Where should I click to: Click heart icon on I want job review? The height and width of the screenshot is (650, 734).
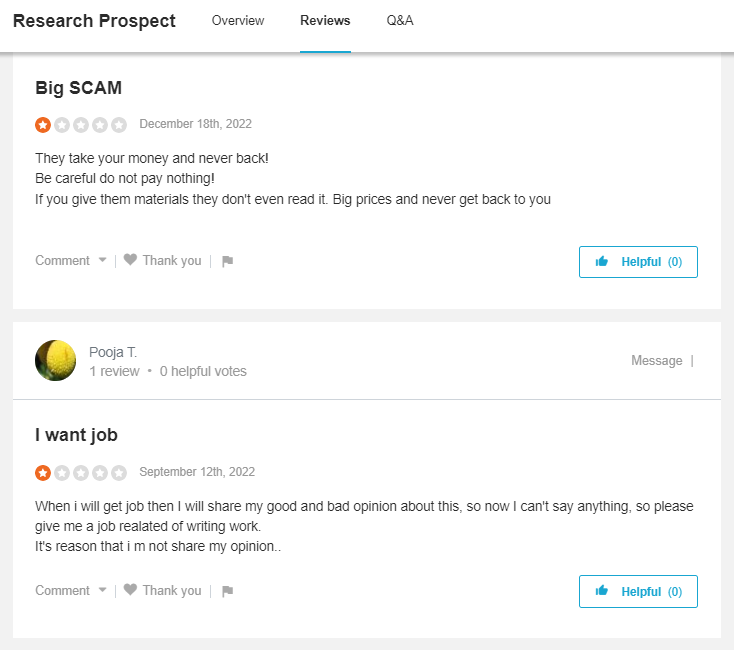coord(130,590)
